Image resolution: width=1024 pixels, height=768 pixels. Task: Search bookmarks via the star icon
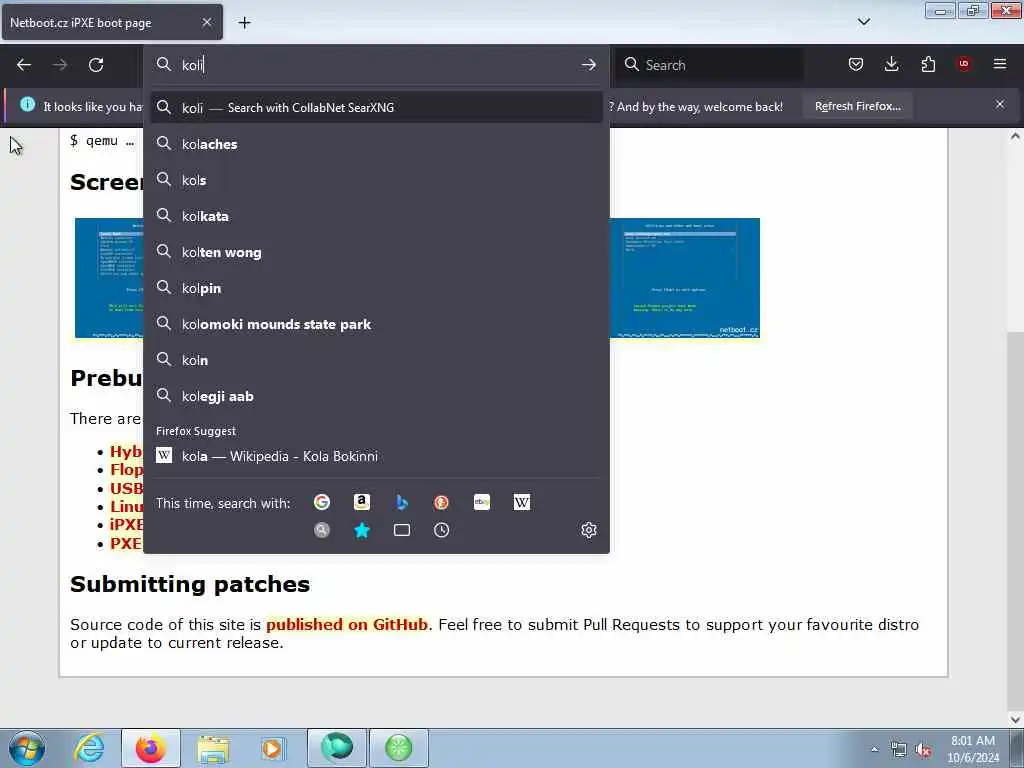[362, 530]
